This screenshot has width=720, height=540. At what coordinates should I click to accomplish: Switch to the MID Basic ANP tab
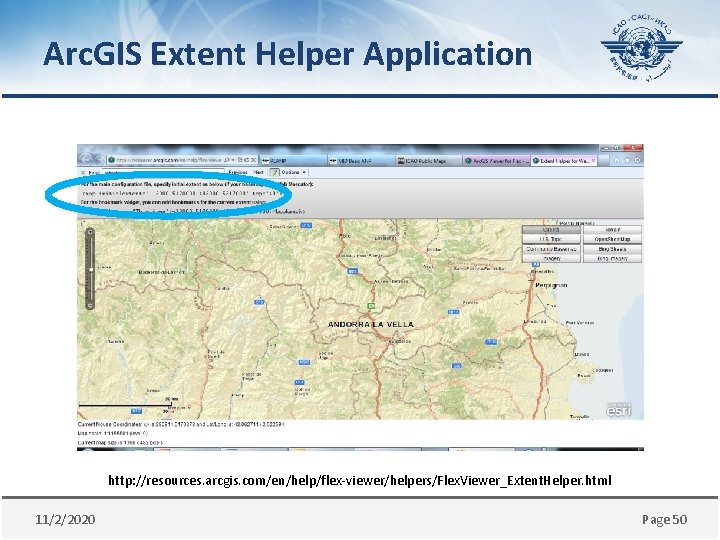(361, 161)
